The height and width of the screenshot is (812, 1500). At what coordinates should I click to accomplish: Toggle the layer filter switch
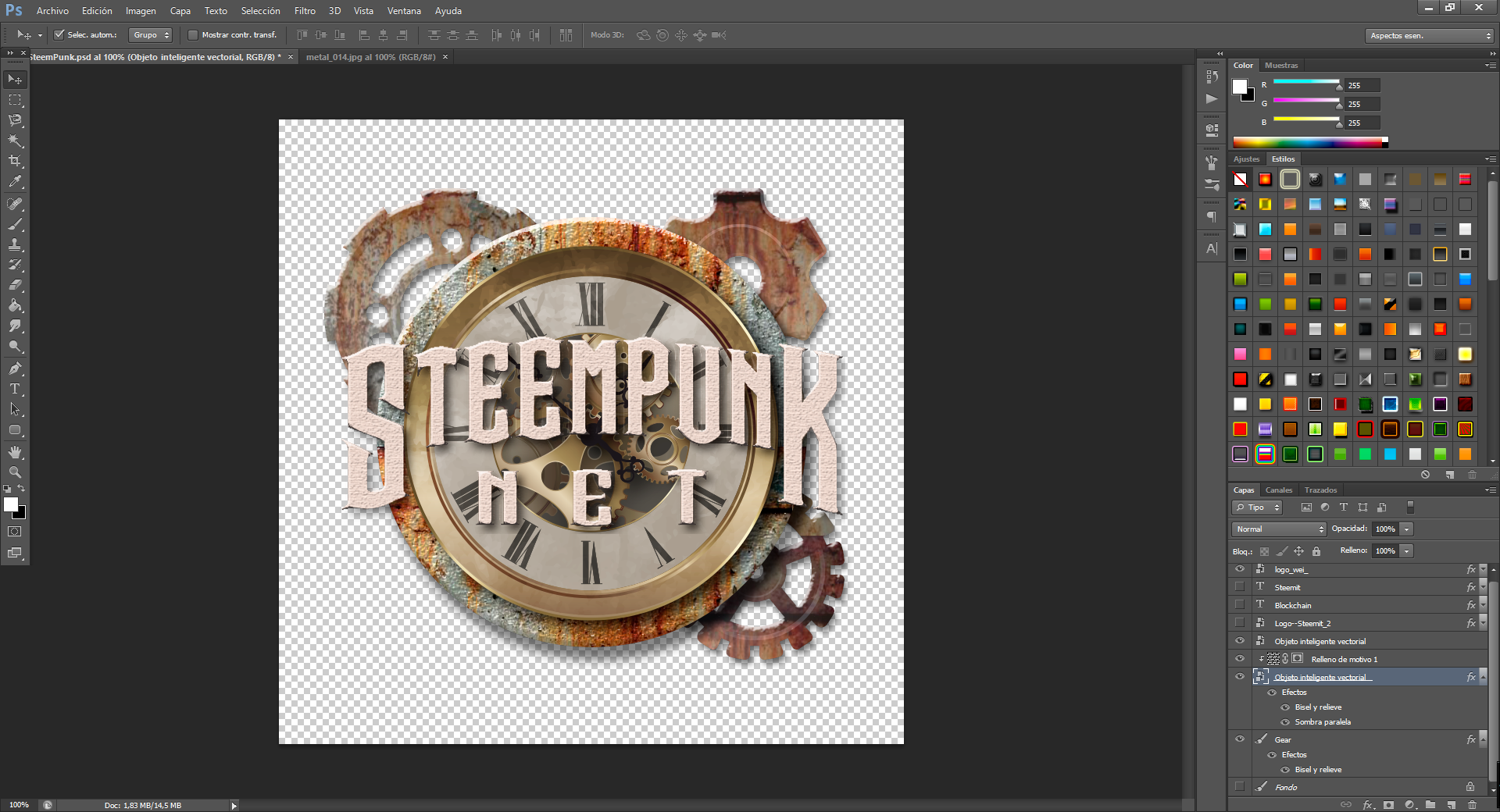[x=1410, y=507]
